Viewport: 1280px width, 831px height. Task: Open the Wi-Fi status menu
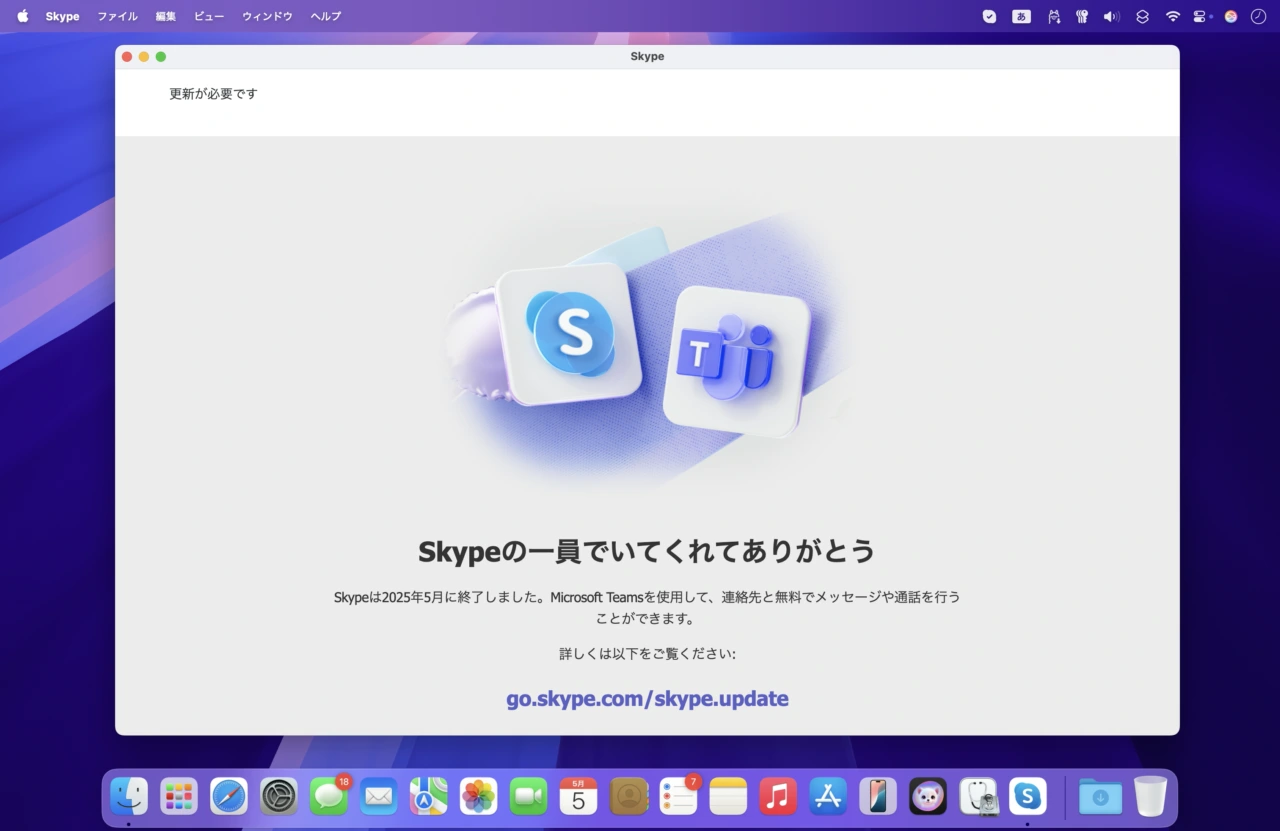click(1172, 16)
